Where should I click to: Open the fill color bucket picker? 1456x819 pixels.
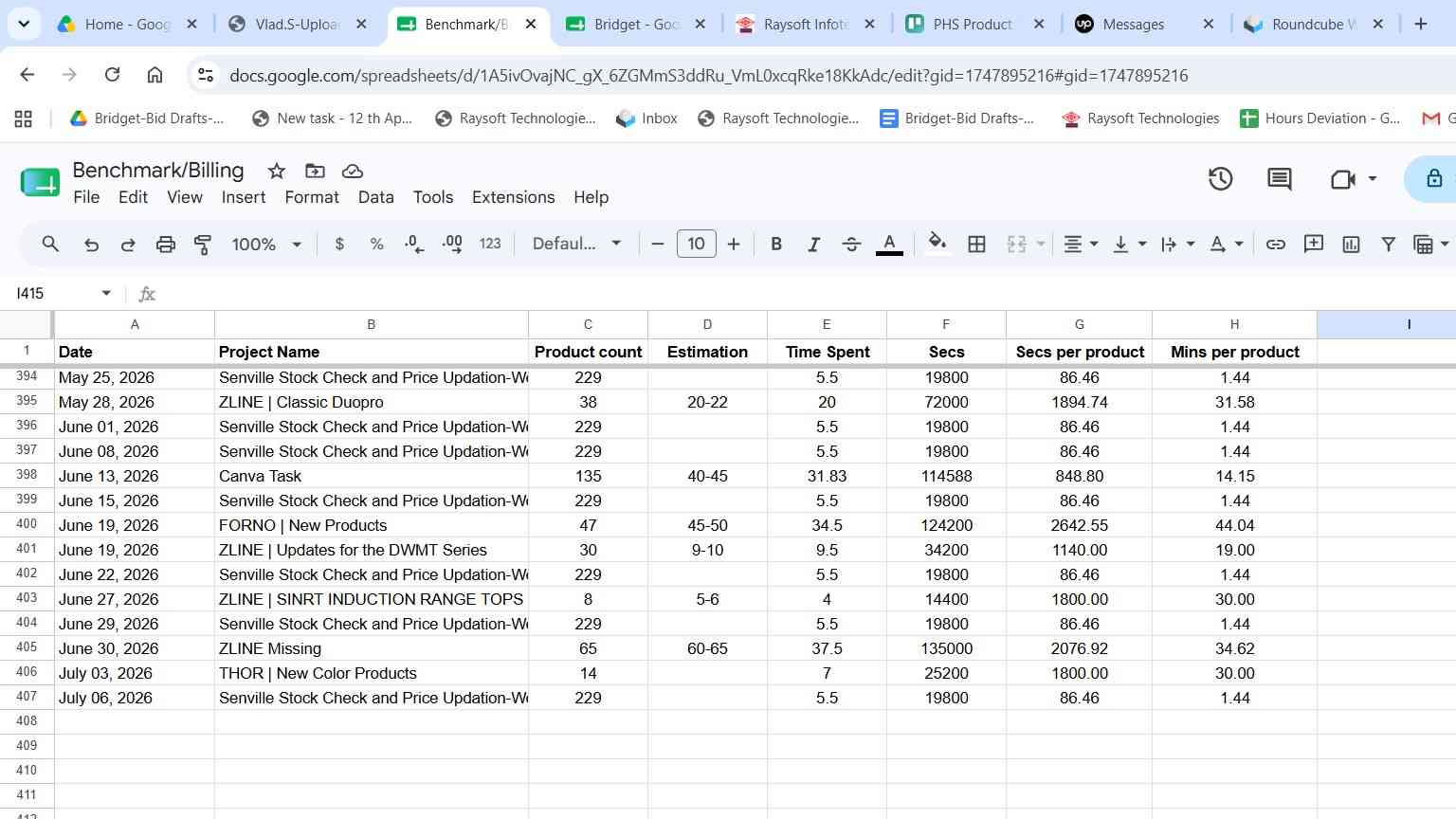937,244
